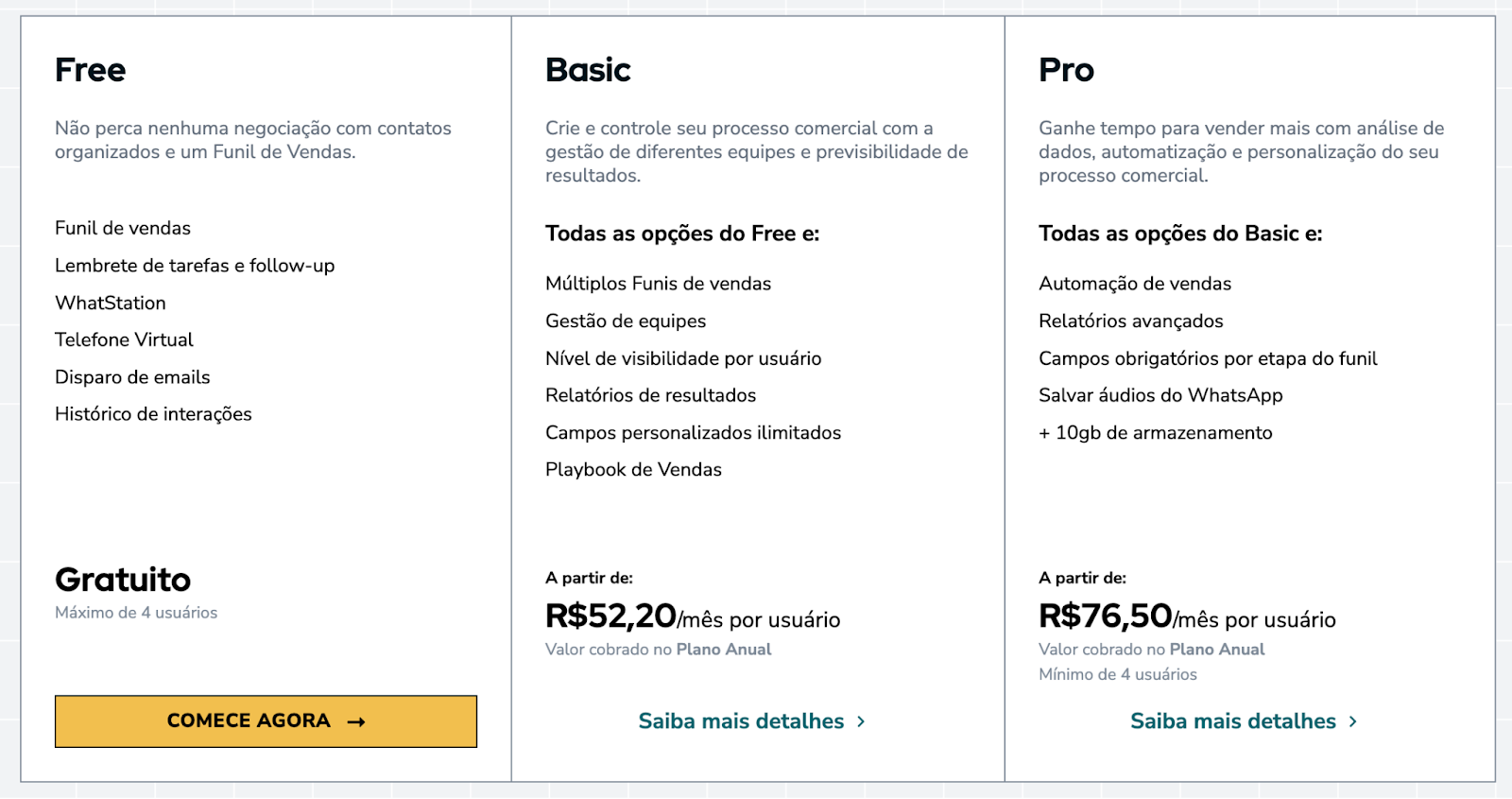Click the arrow icon on COMECE AGORA
1512x799 pixels.
[356, 722]
